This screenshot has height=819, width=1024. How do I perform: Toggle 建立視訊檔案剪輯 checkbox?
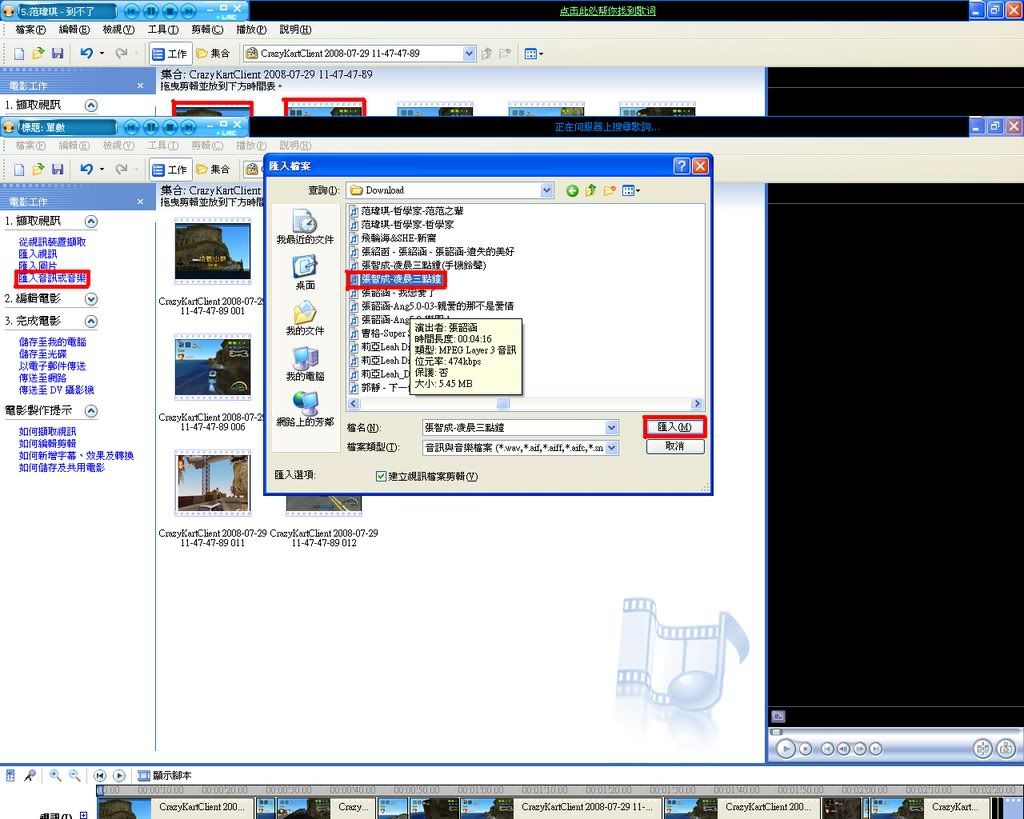(381, 476)
